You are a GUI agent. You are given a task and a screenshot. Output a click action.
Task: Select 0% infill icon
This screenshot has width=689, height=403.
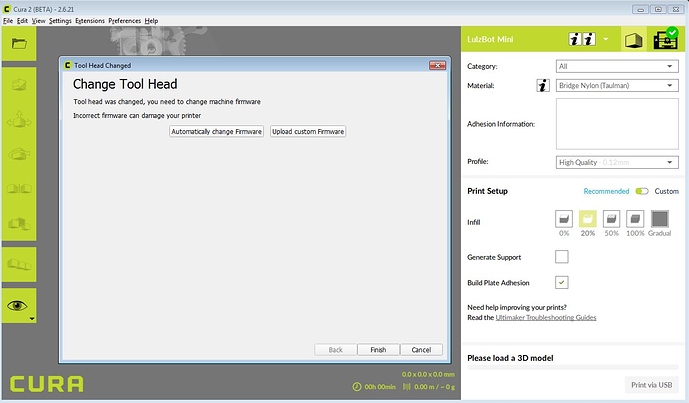coord(564,218)
